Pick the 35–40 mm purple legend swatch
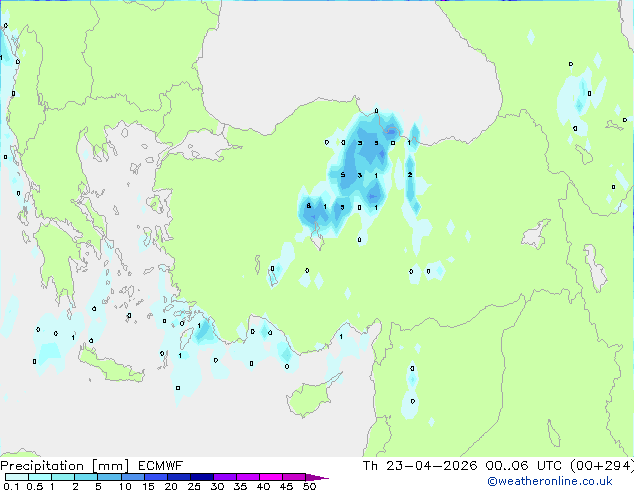Viewport: 634px width, 490px height. [x=247, y=477]
